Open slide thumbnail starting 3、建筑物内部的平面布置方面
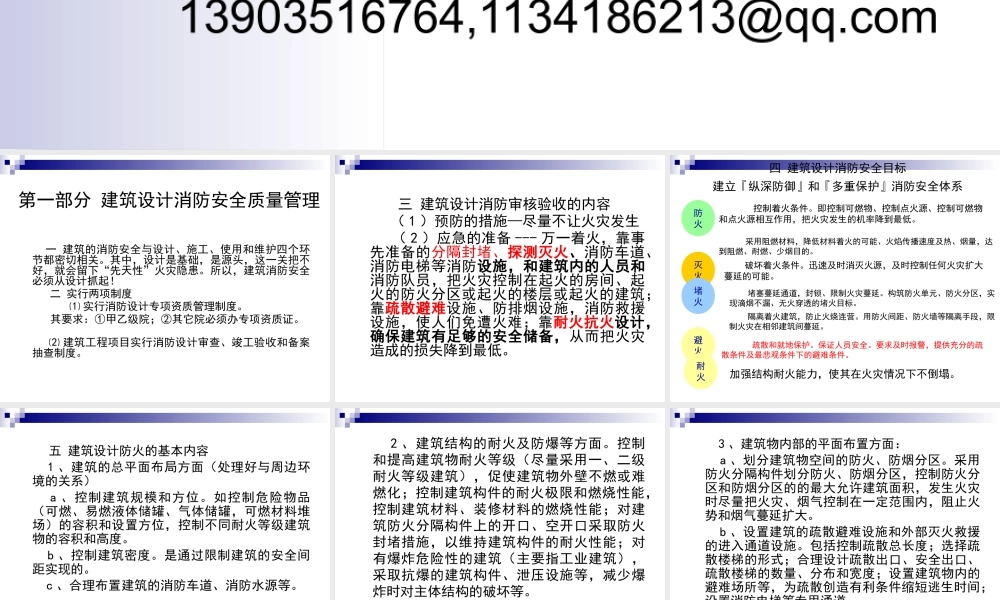The width and height of the screenshot is (1000, 600). [835, 504]
